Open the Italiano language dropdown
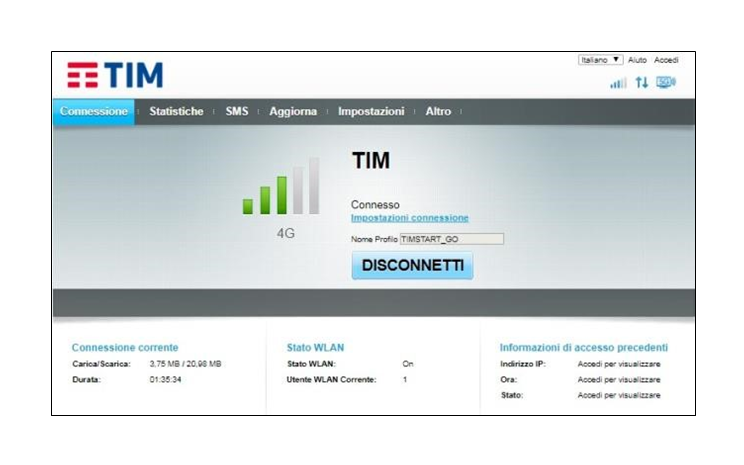This screenshot has width=744, height=465. [600, 60]
